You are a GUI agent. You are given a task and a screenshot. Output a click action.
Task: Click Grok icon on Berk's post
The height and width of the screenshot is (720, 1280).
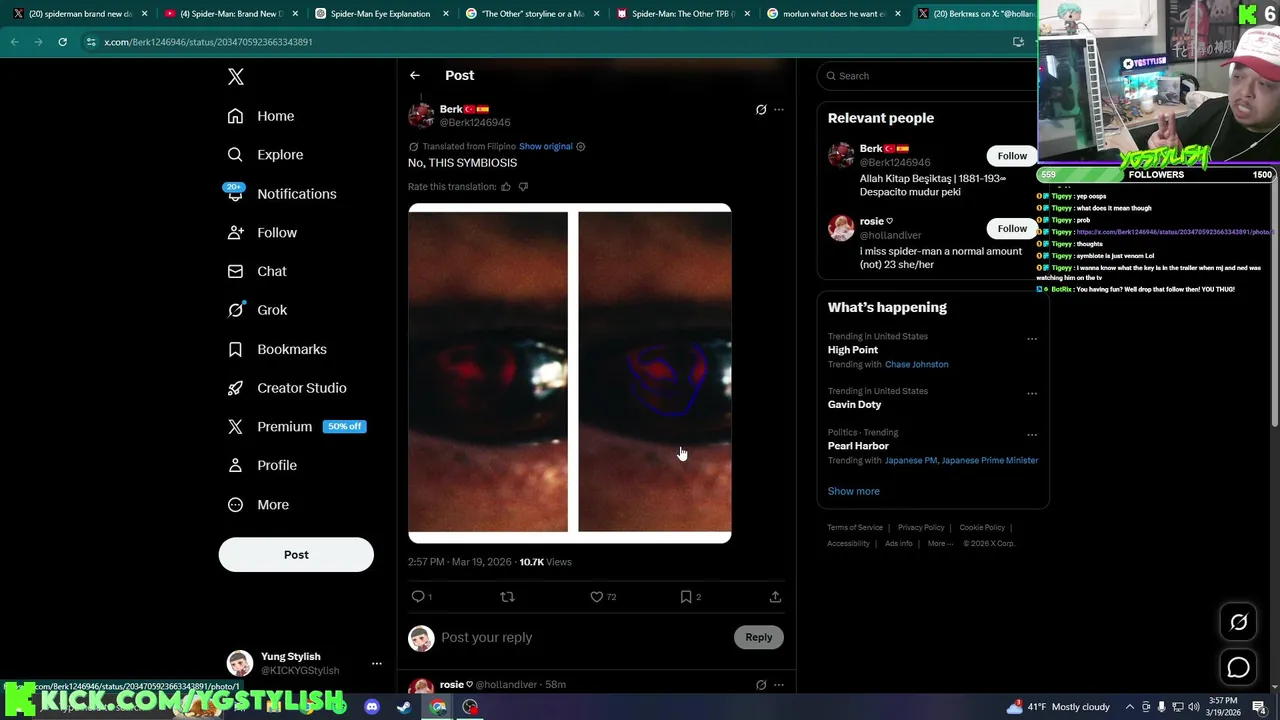coord(761,110)
